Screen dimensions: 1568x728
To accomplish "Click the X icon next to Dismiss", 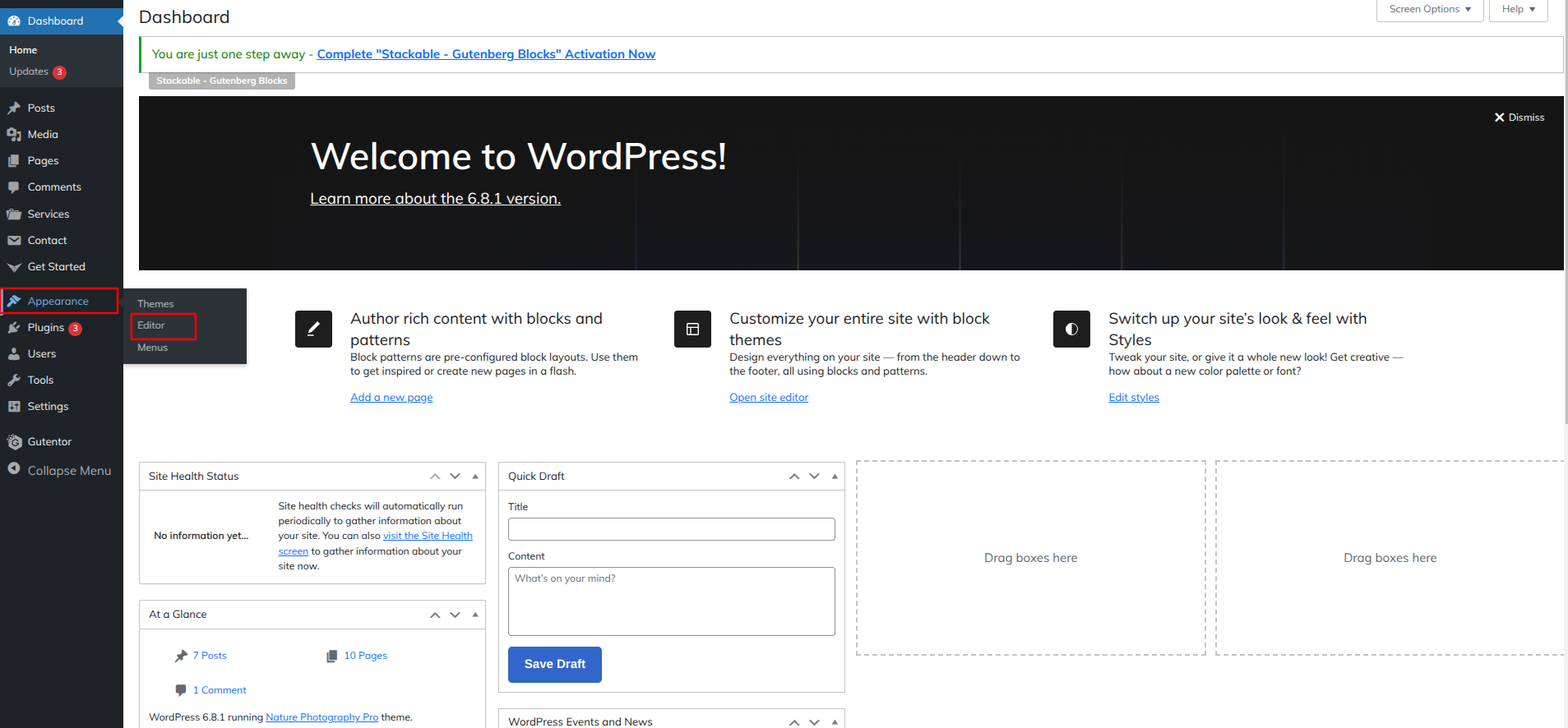I will click(1499, 117).
